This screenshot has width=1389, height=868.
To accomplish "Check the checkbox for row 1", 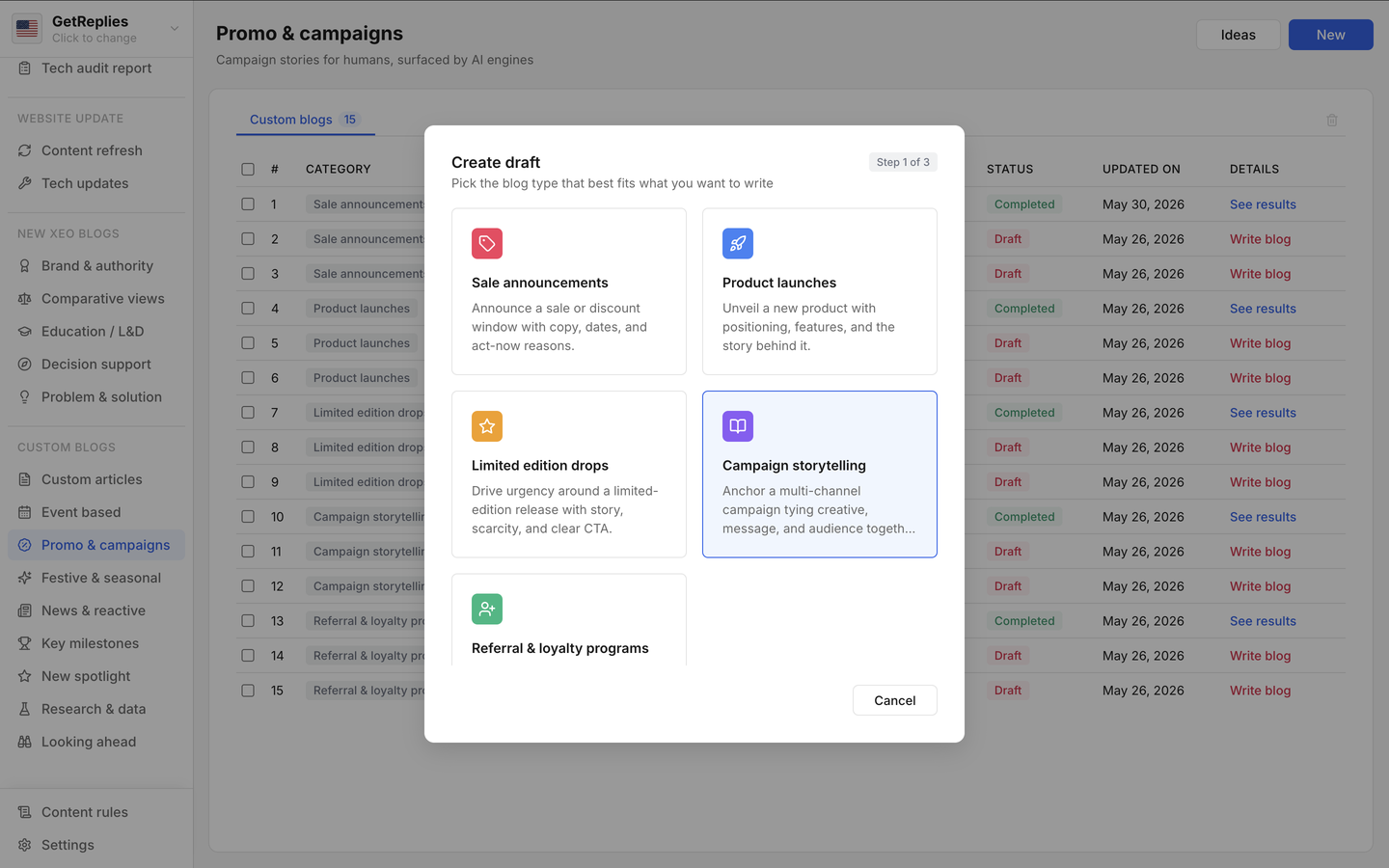I will (x=248, y=204).
